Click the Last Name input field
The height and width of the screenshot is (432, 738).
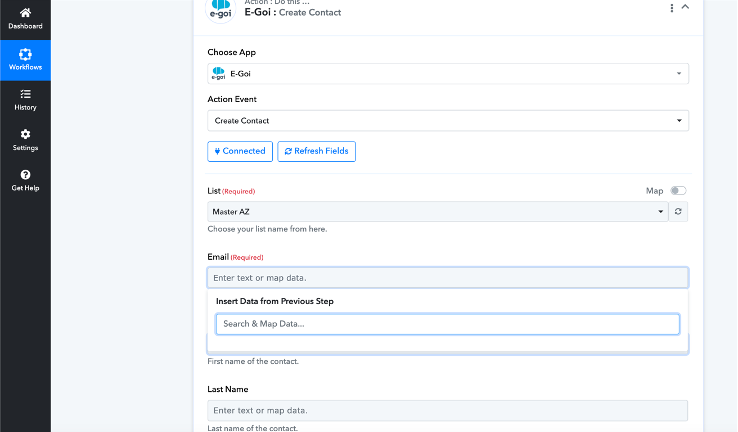point(448,410)
